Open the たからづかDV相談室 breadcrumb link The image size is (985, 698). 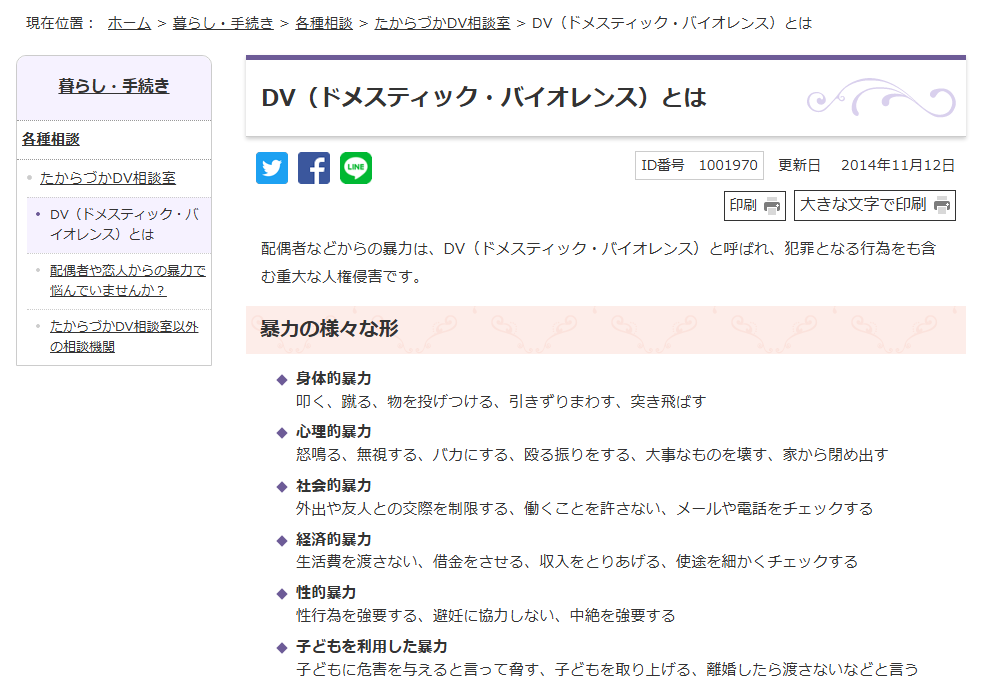click(x=442, y=23)
